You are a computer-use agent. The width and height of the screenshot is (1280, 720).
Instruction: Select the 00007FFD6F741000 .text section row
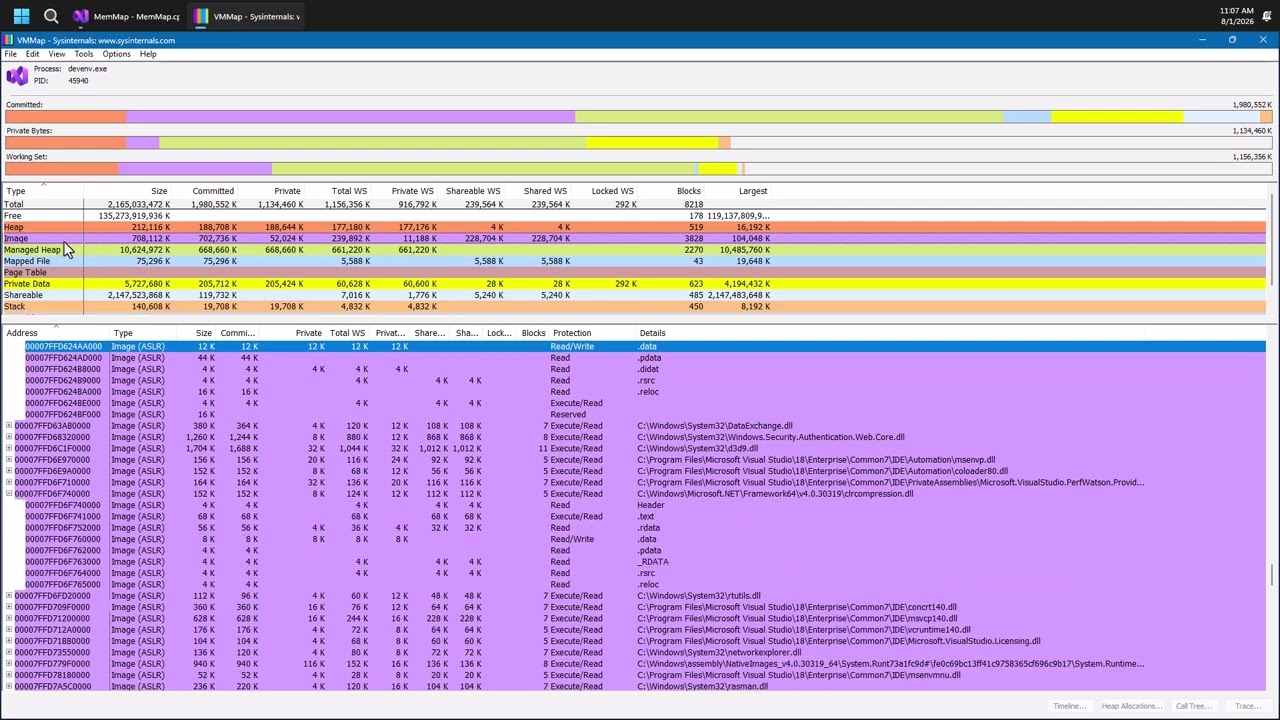635,517
